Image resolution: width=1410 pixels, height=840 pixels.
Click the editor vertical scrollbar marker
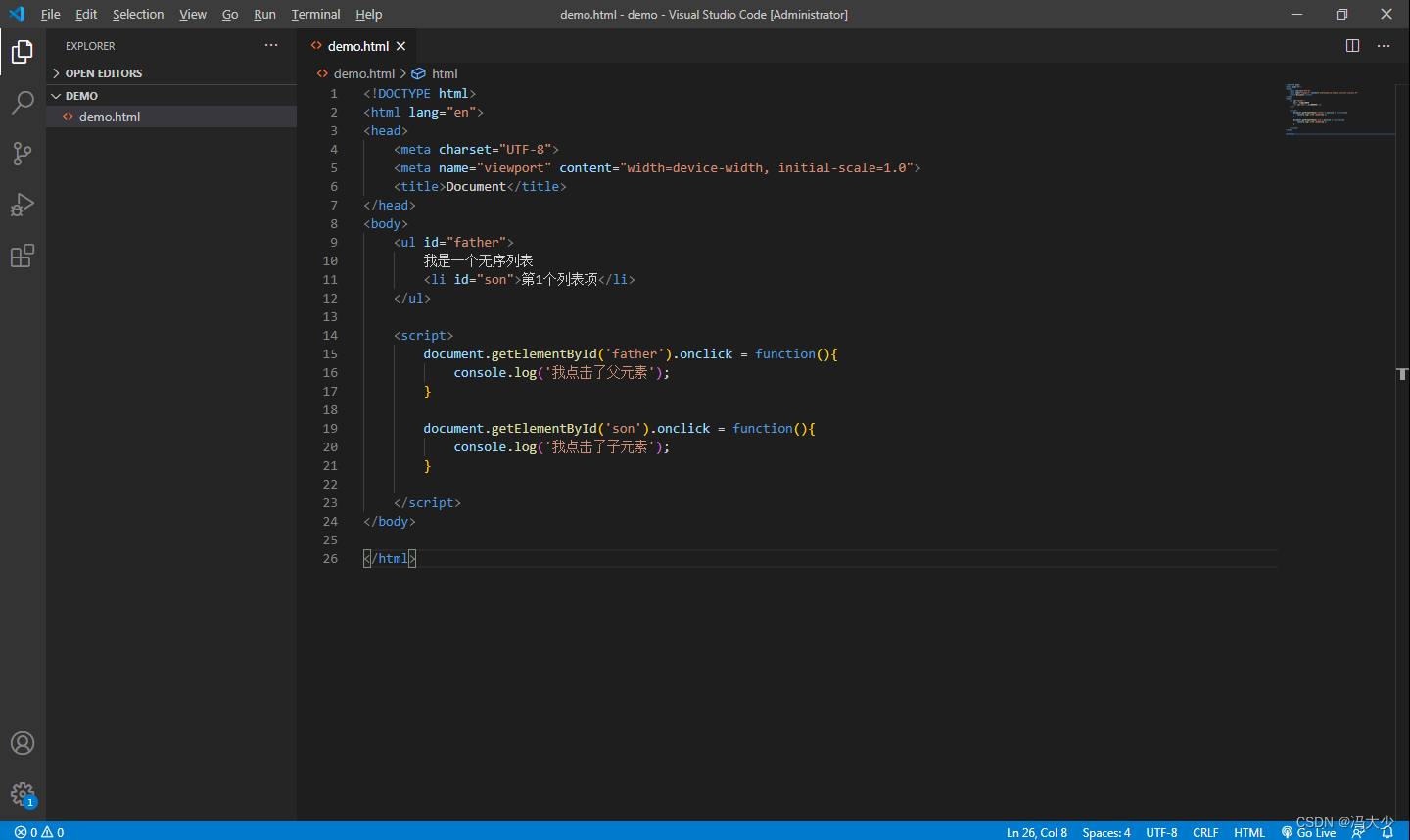[x=1402, y=374]
